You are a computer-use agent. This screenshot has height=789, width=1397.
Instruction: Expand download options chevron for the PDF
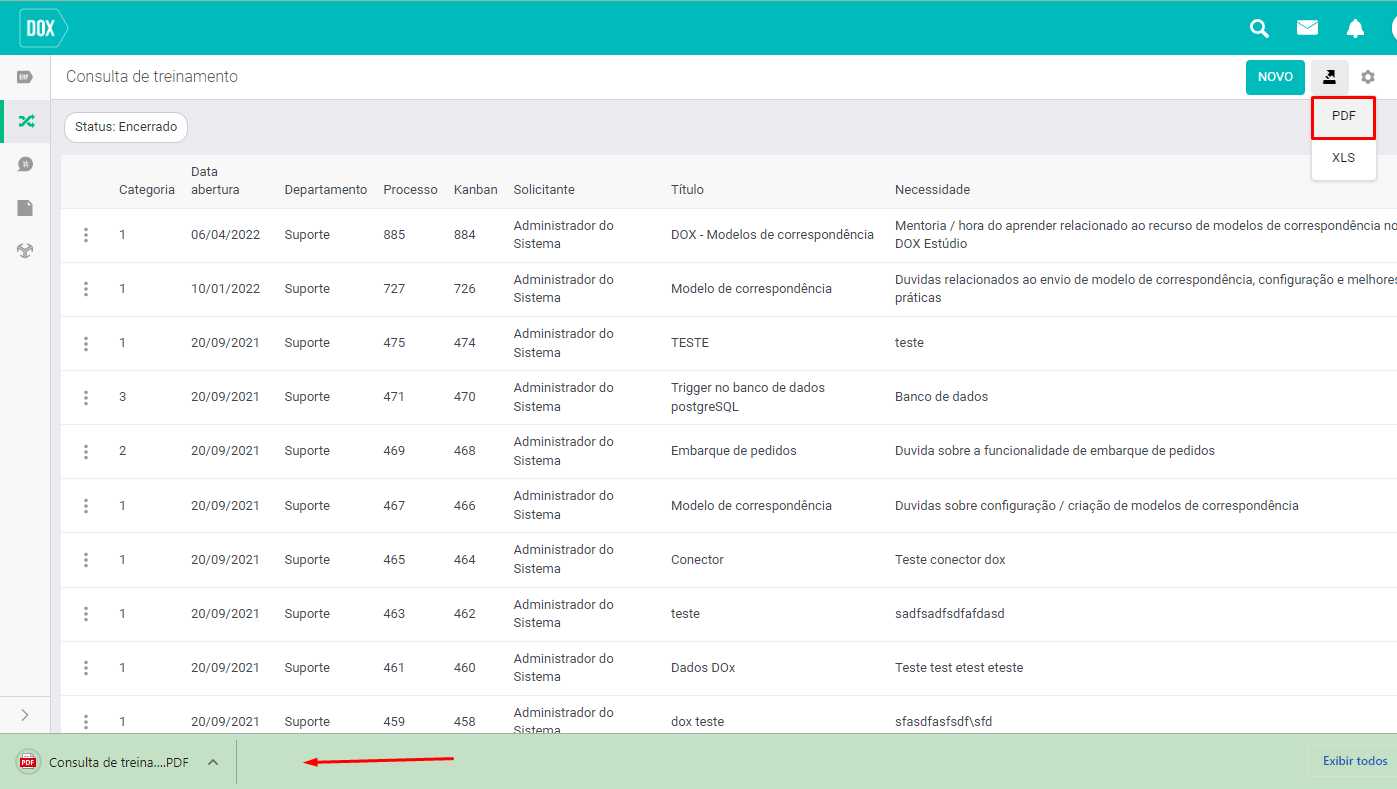212,762
